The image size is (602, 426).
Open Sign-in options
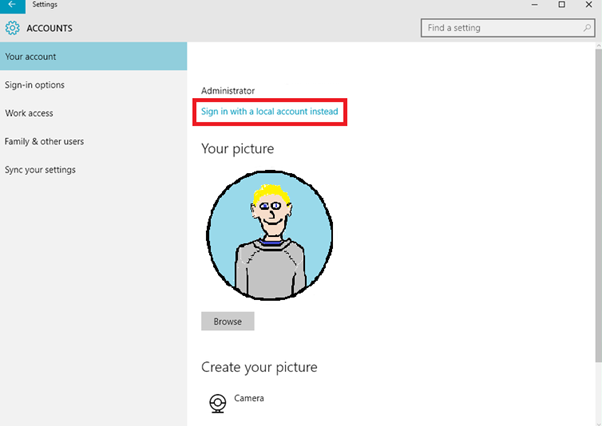93,85
